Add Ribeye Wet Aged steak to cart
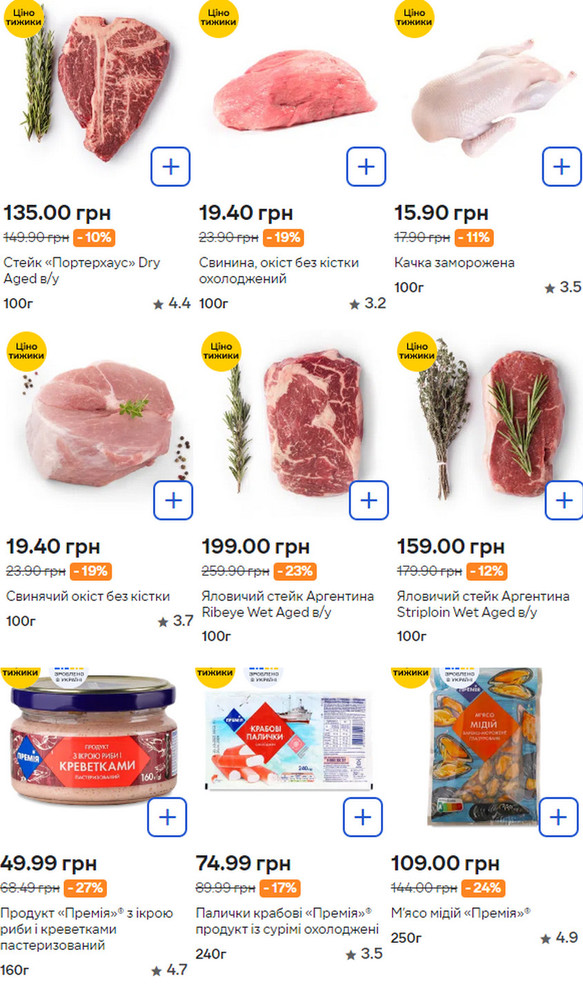 369,500
